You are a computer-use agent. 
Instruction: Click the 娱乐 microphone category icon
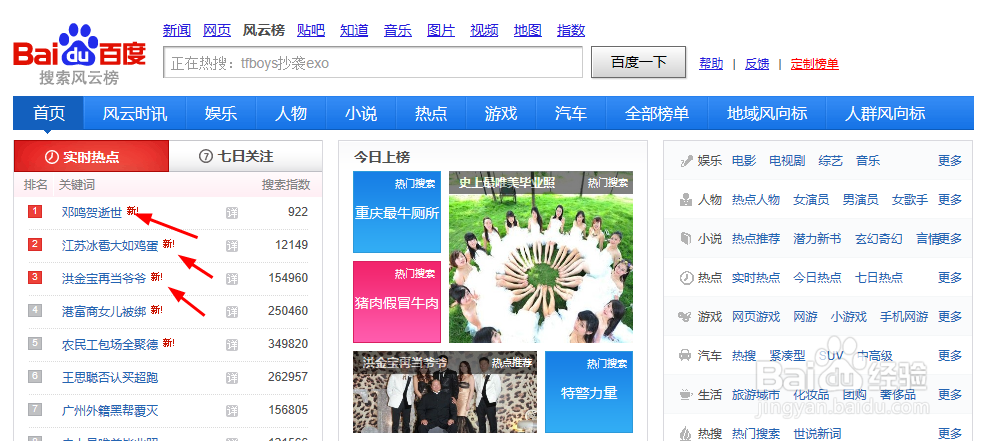pos(686,161)
